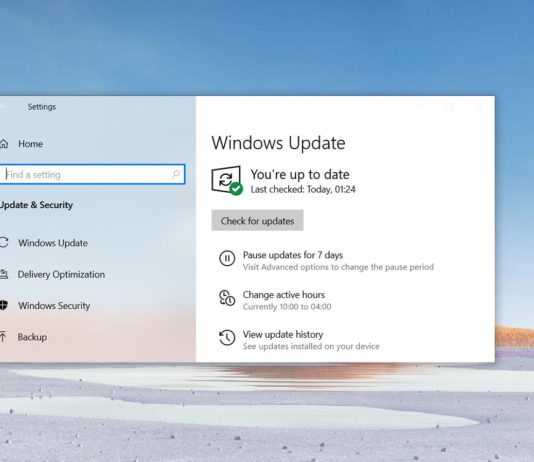This screenshot has height=462, width=534.
Task: Select Windows Update in the sidebar
Action: 53,243
